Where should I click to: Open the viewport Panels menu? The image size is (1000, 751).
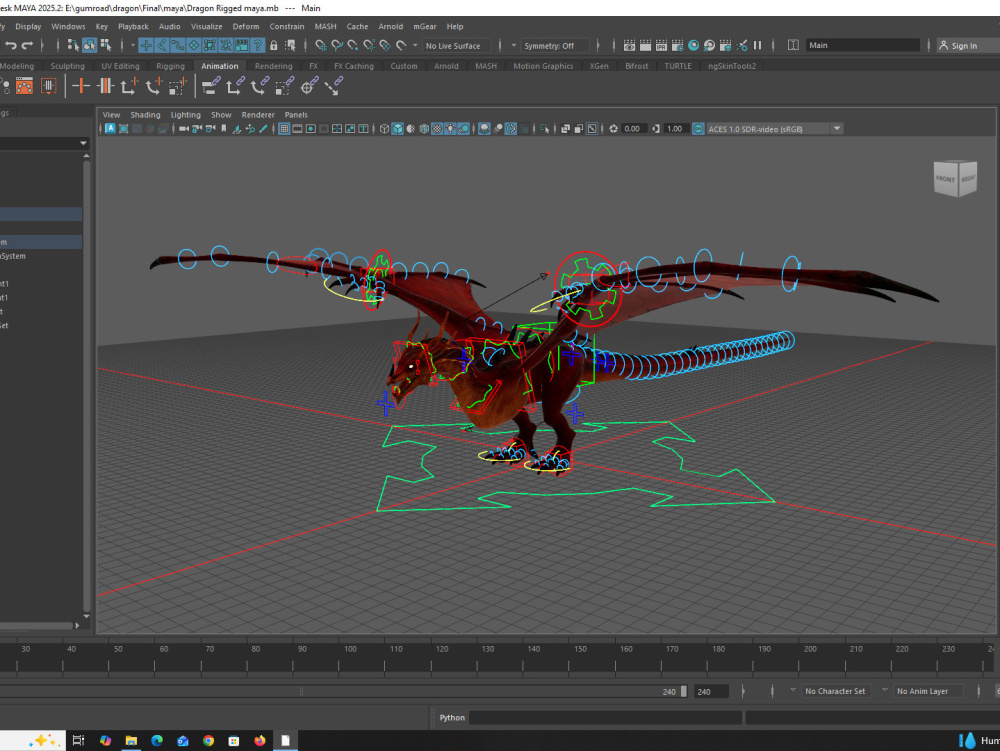click(x=296, y=115)
